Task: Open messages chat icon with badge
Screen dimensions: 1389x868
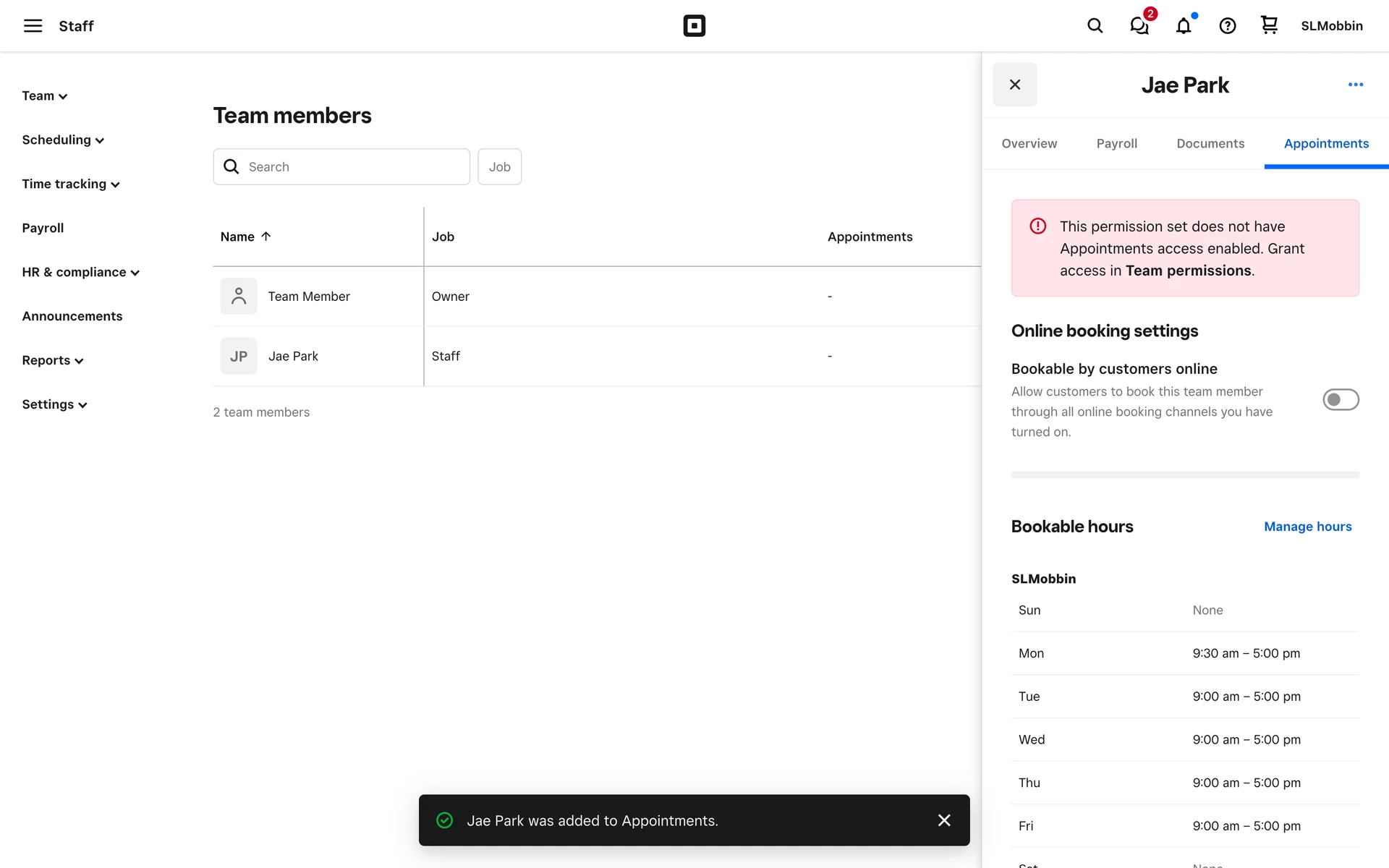Action: 1139,26
